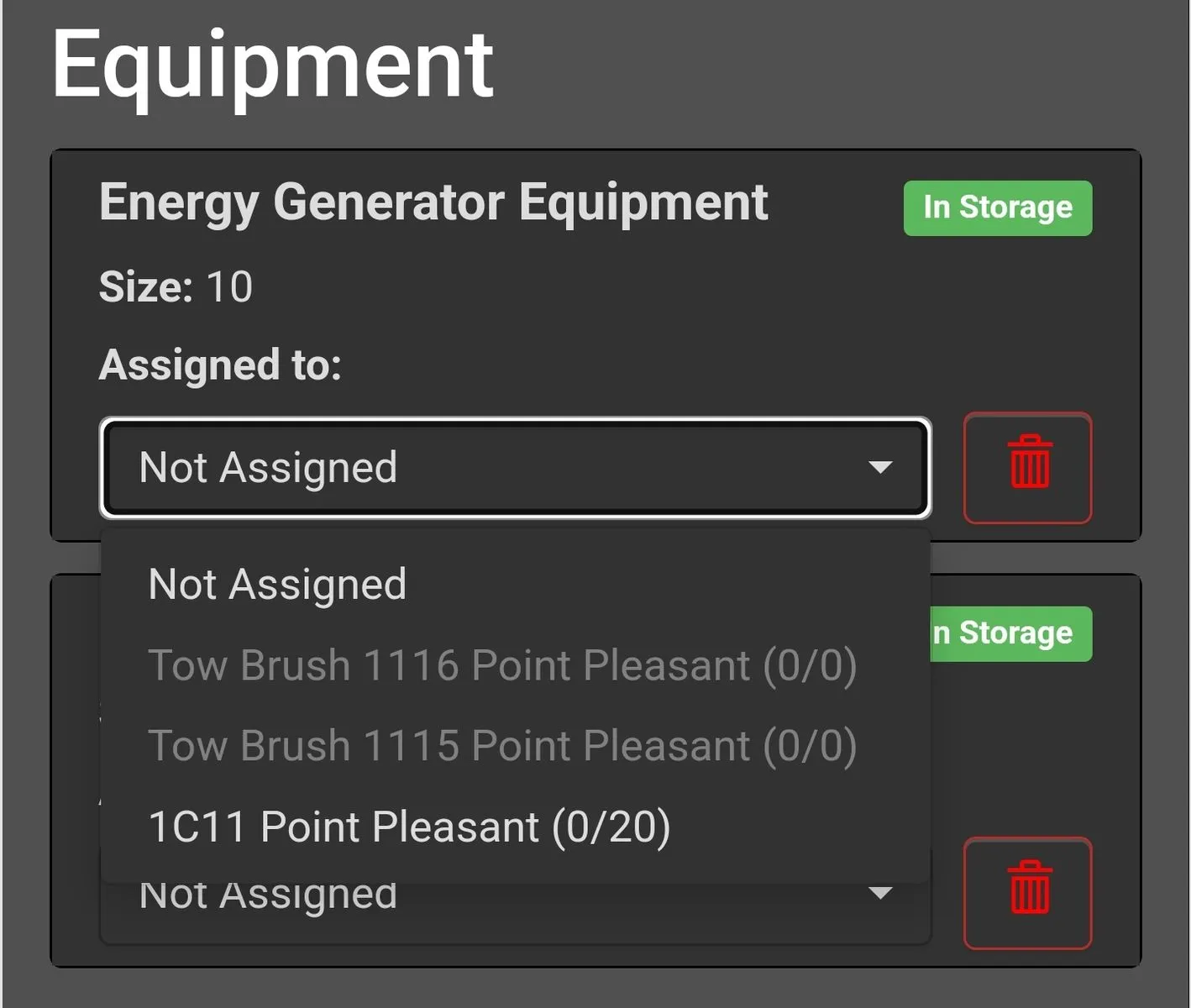Click the In Storage badge on Energy Generator
The height and width of the screenshot is (1008, 1191).
(x=998, y=207)
